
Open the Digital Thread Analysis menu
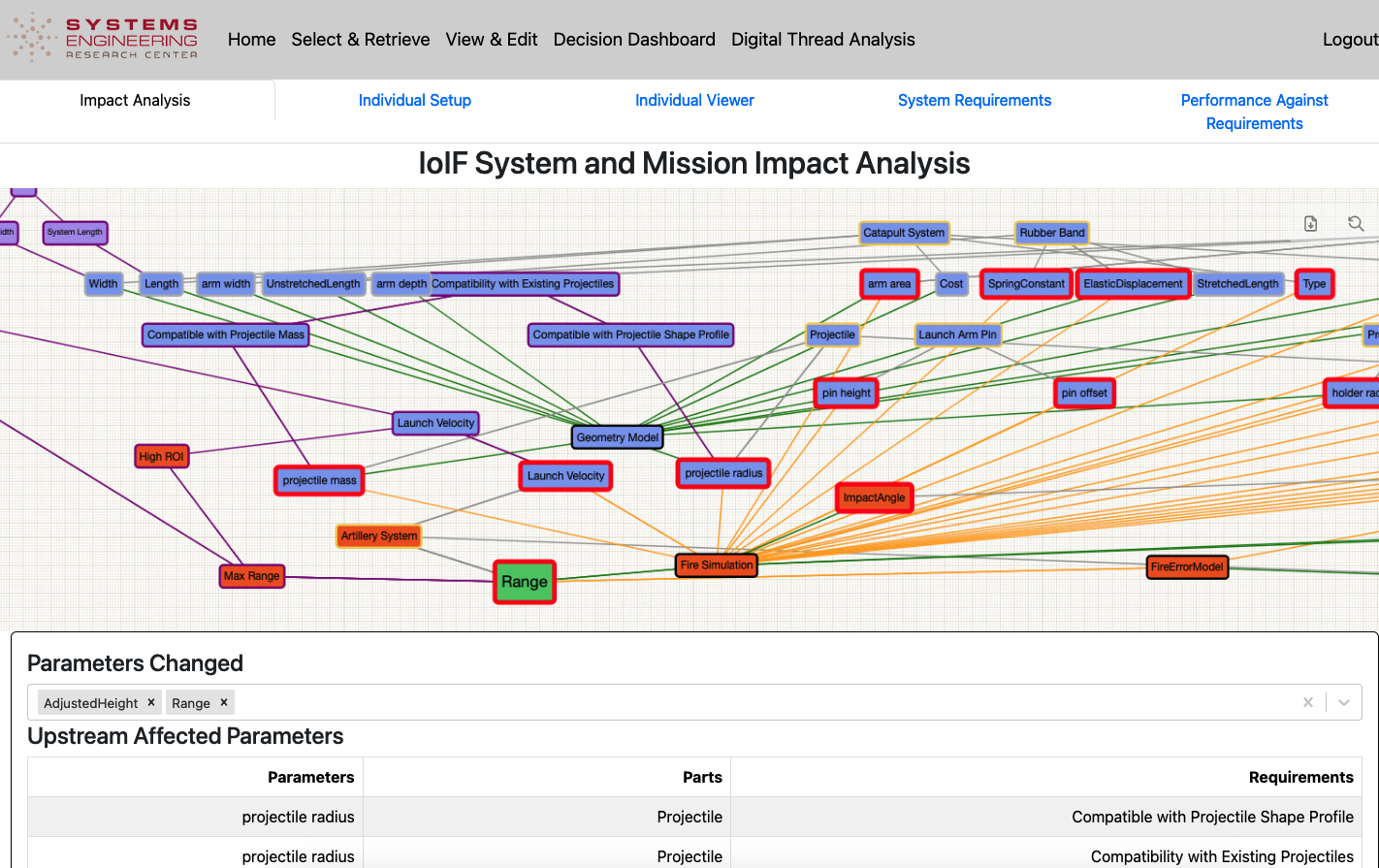coord(822,40)
